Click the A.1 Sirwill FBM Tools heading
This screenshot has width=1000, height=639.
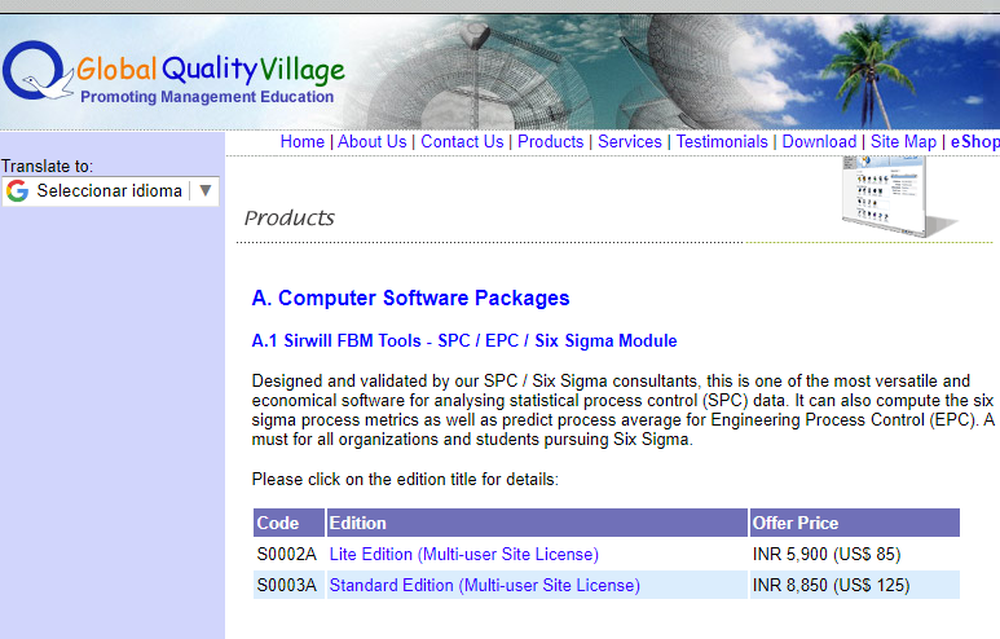(x=464, y=341)
